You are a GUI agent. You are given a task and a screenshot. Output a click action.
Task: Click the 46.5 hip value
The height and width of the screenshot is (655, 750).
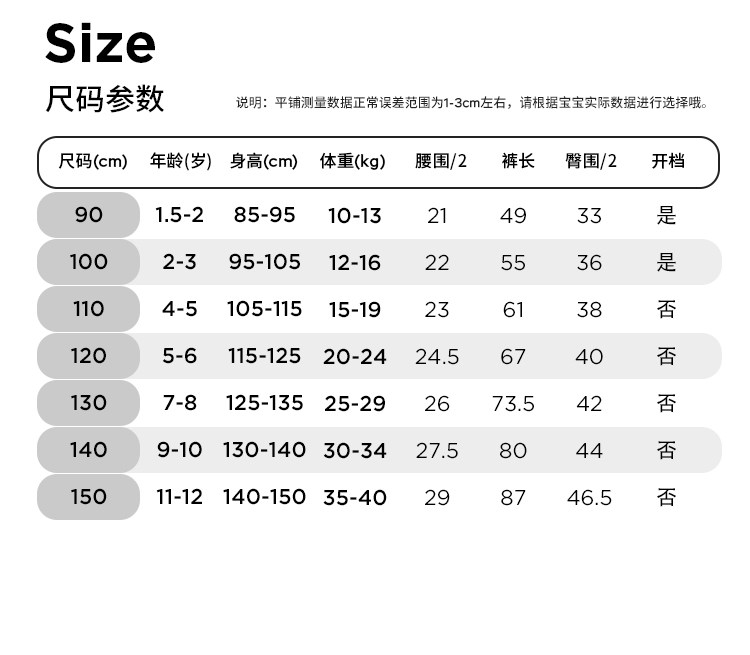pyautogui.click(x=589, y=498)
